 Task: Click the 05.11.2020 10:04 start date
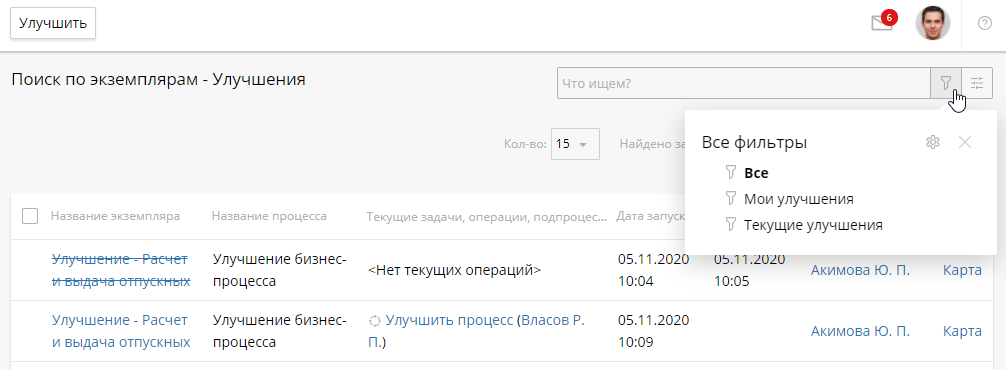click(654, 270)
